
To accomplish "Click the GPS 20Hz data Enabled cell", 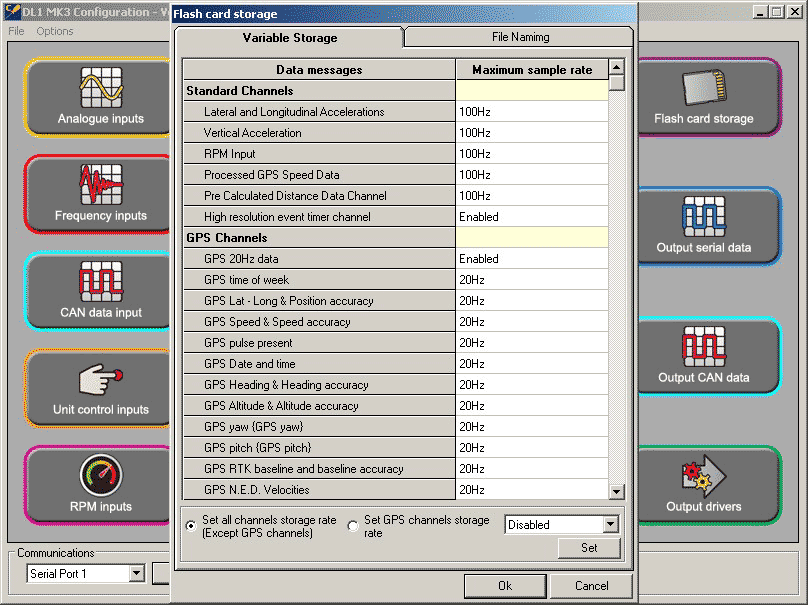I will click(531, 259).
